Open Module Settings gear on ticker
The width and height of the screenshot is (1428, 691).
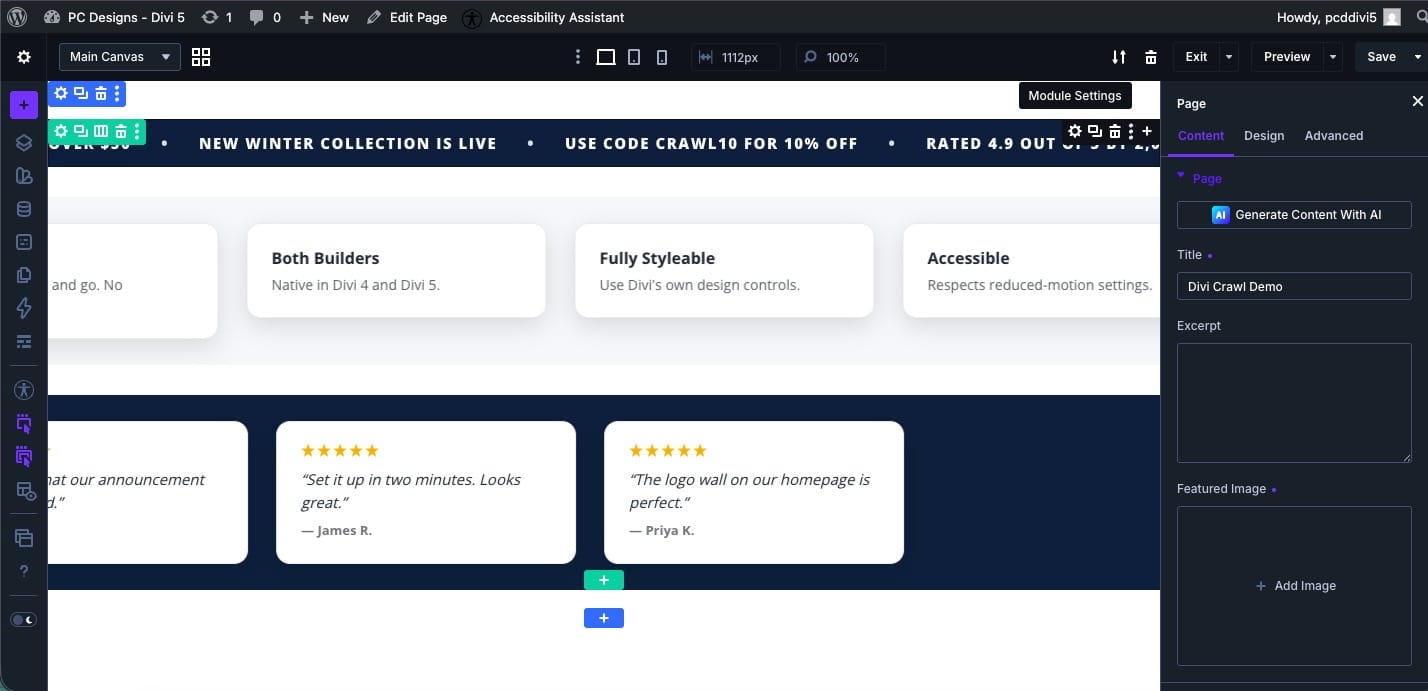point(1075,131)
